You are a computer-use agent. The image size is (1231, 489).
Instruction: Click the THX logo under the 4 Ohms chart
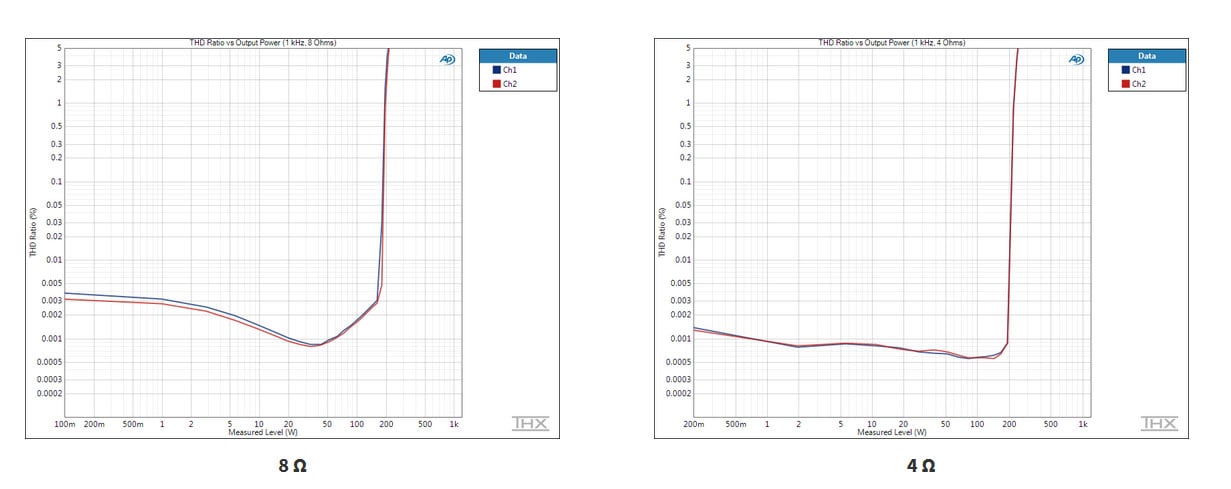1158,424
